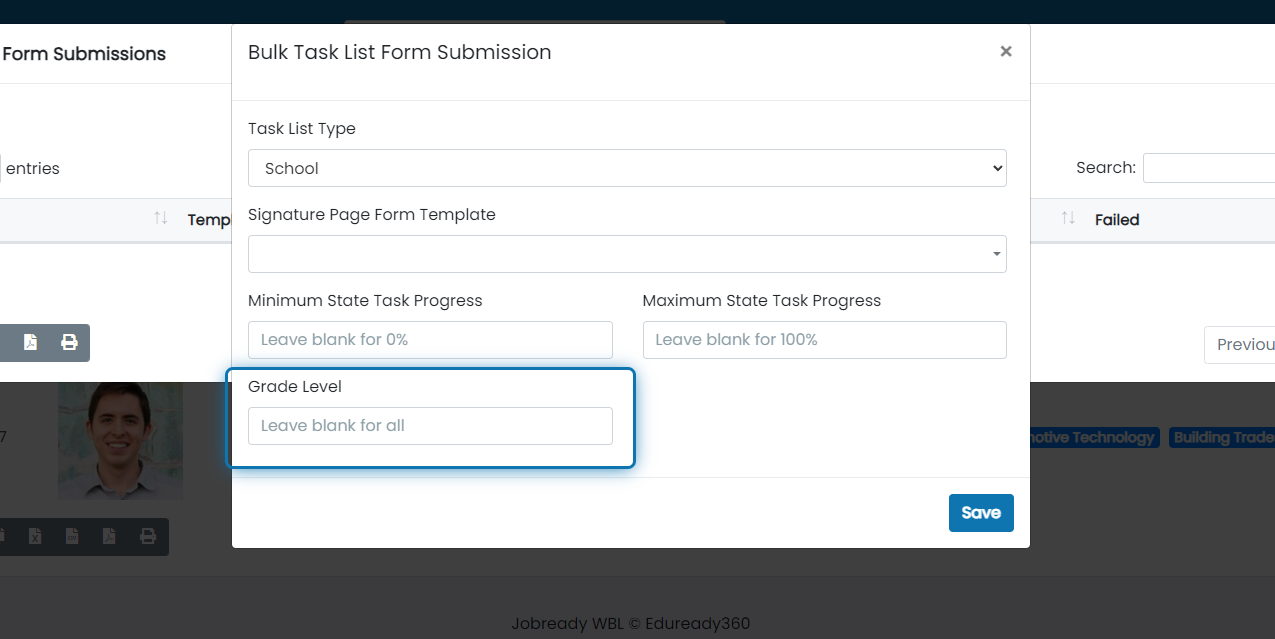Click the Previous pagination button
The image size is (1275, 639).
1240,344
